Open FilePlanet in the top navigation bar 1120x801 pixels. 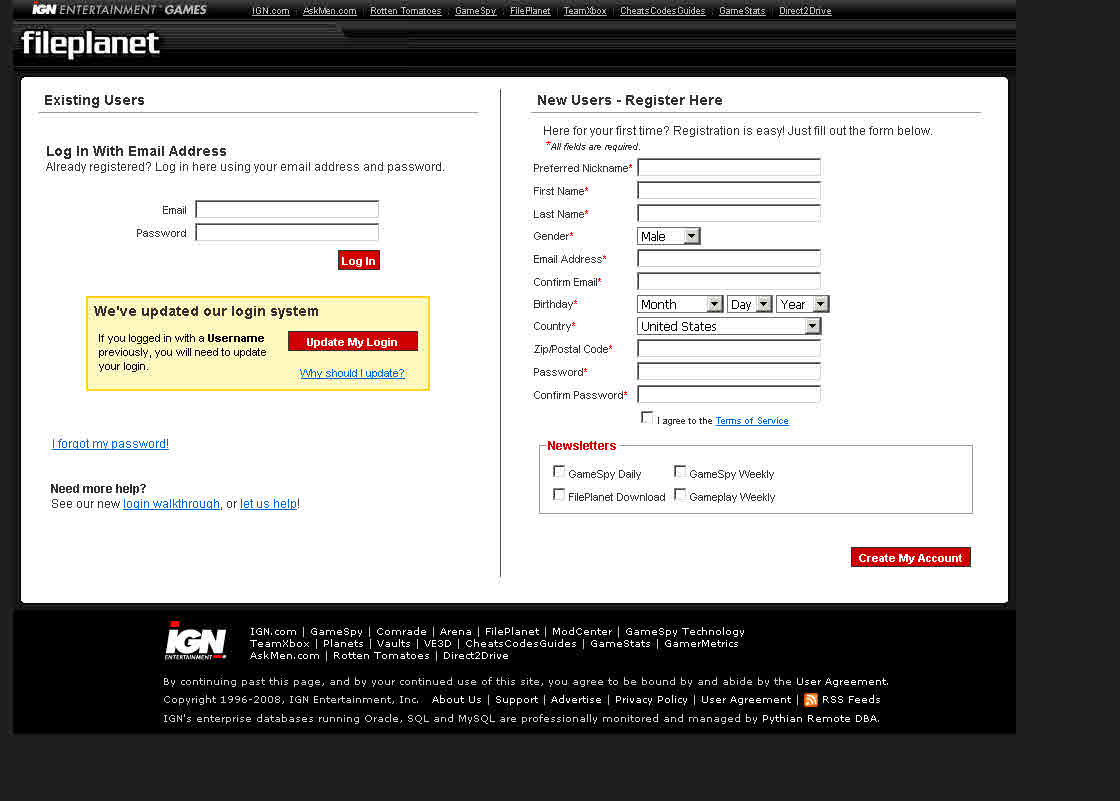(530, 11)
